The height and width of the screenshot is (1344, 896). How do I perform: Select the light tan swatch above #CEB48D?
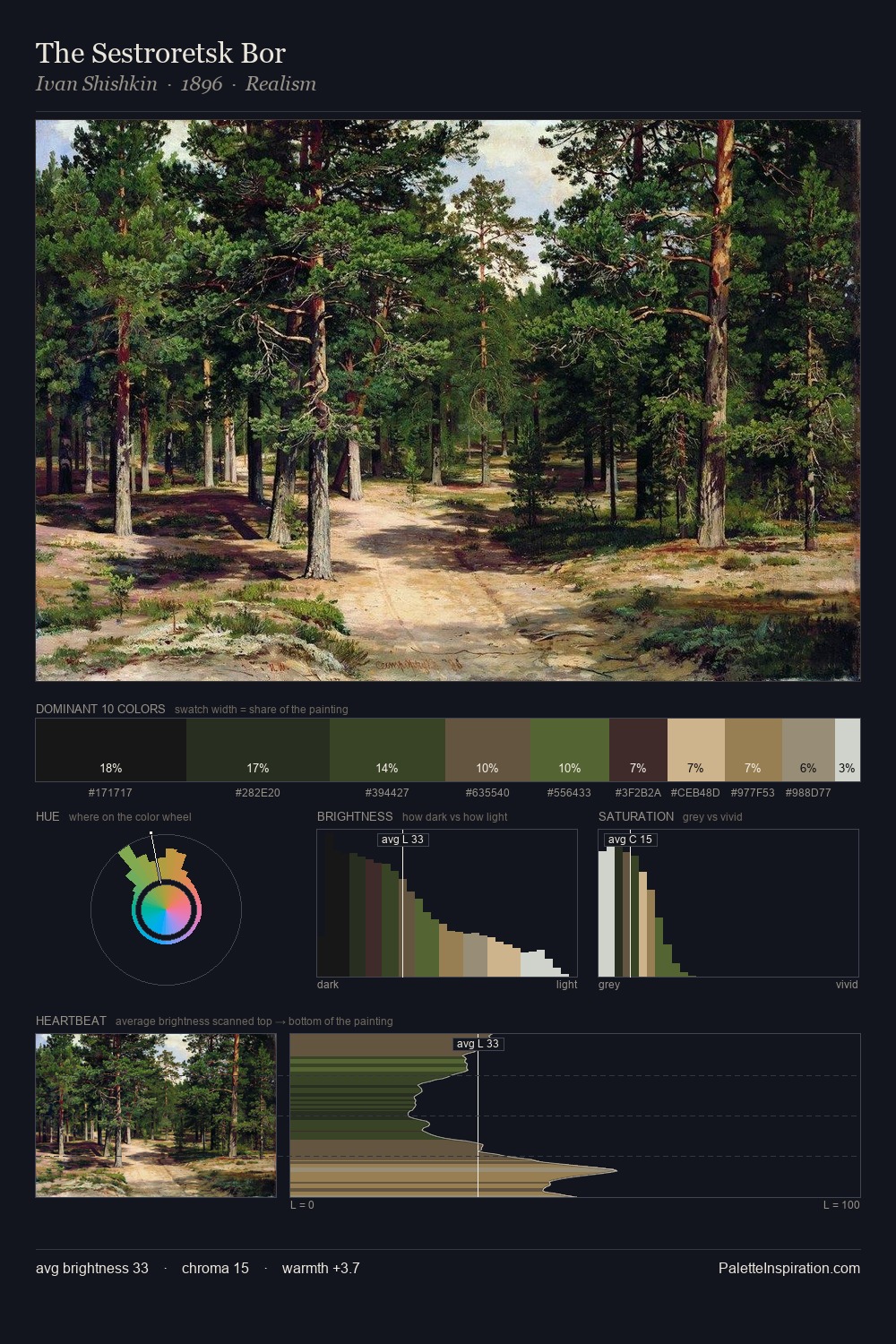(x=696, y=750)
